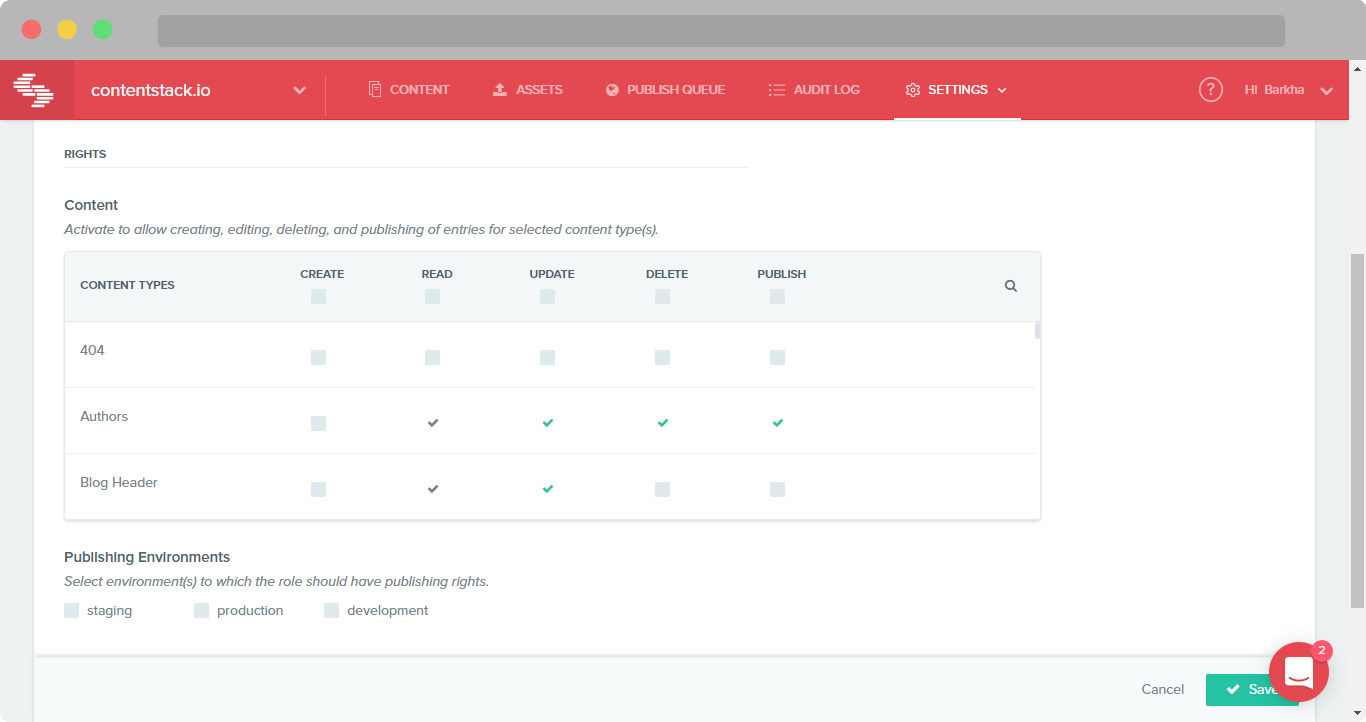The height and width of the screenshot is (722, 1366).
Task: Check the Update all header checkbox
Action: 547,297
